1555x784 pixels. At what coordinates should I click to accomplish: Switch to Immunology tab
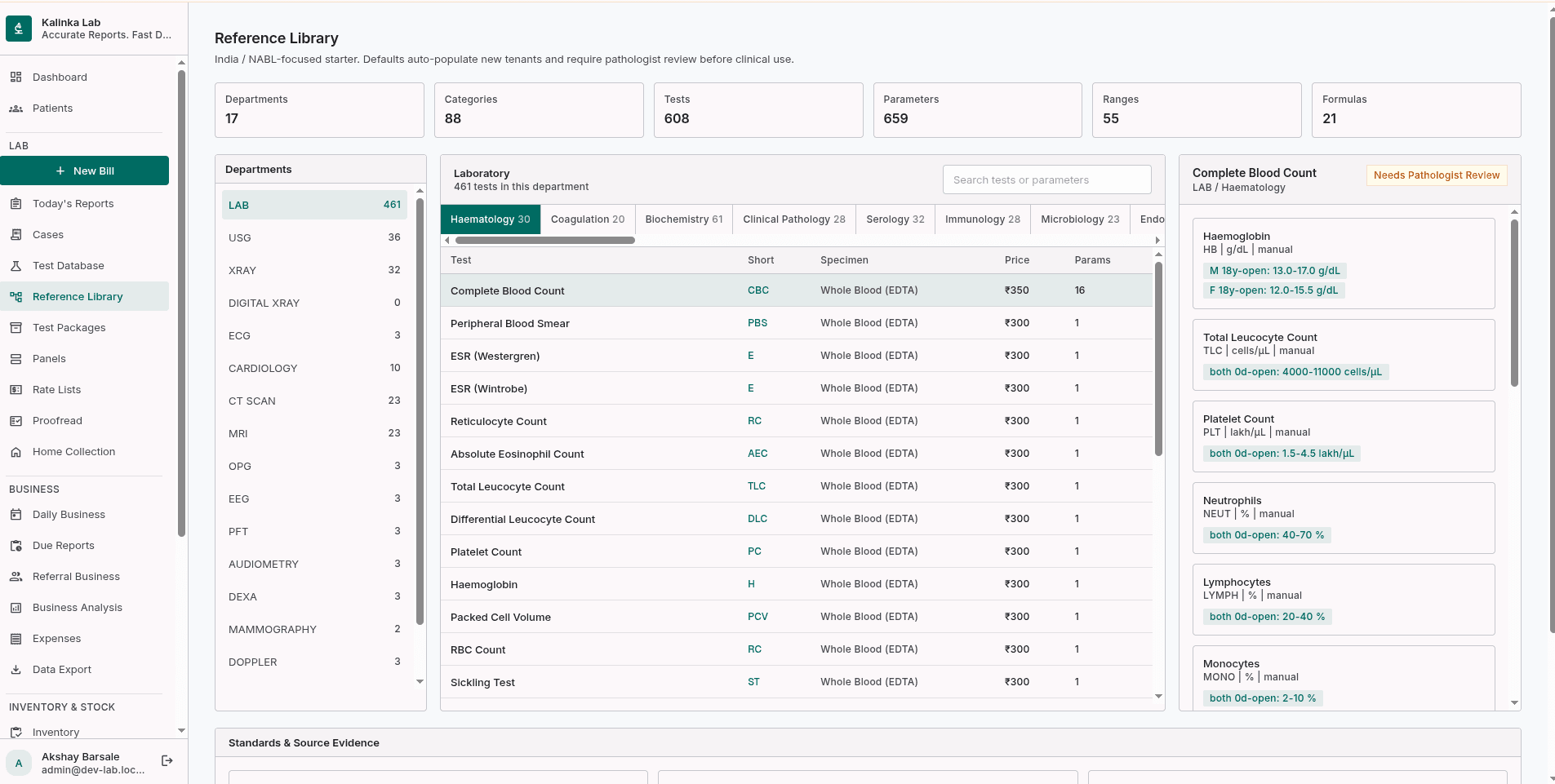(x=983, y=219)
